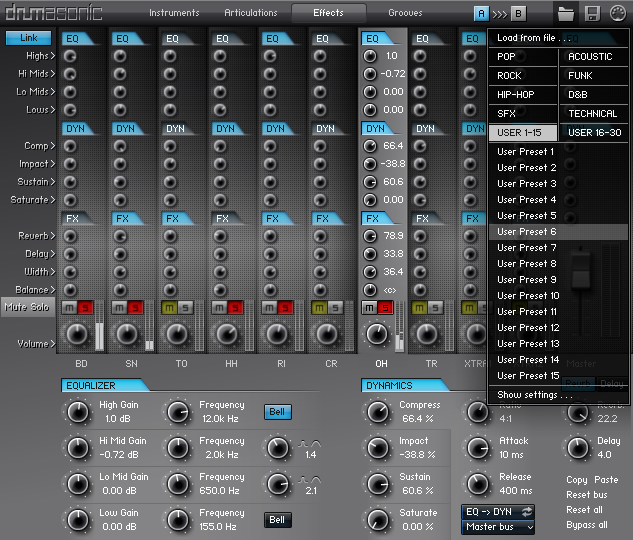Swap routing with EQ -> DYN arrows icon

click(x=526, y=512)
